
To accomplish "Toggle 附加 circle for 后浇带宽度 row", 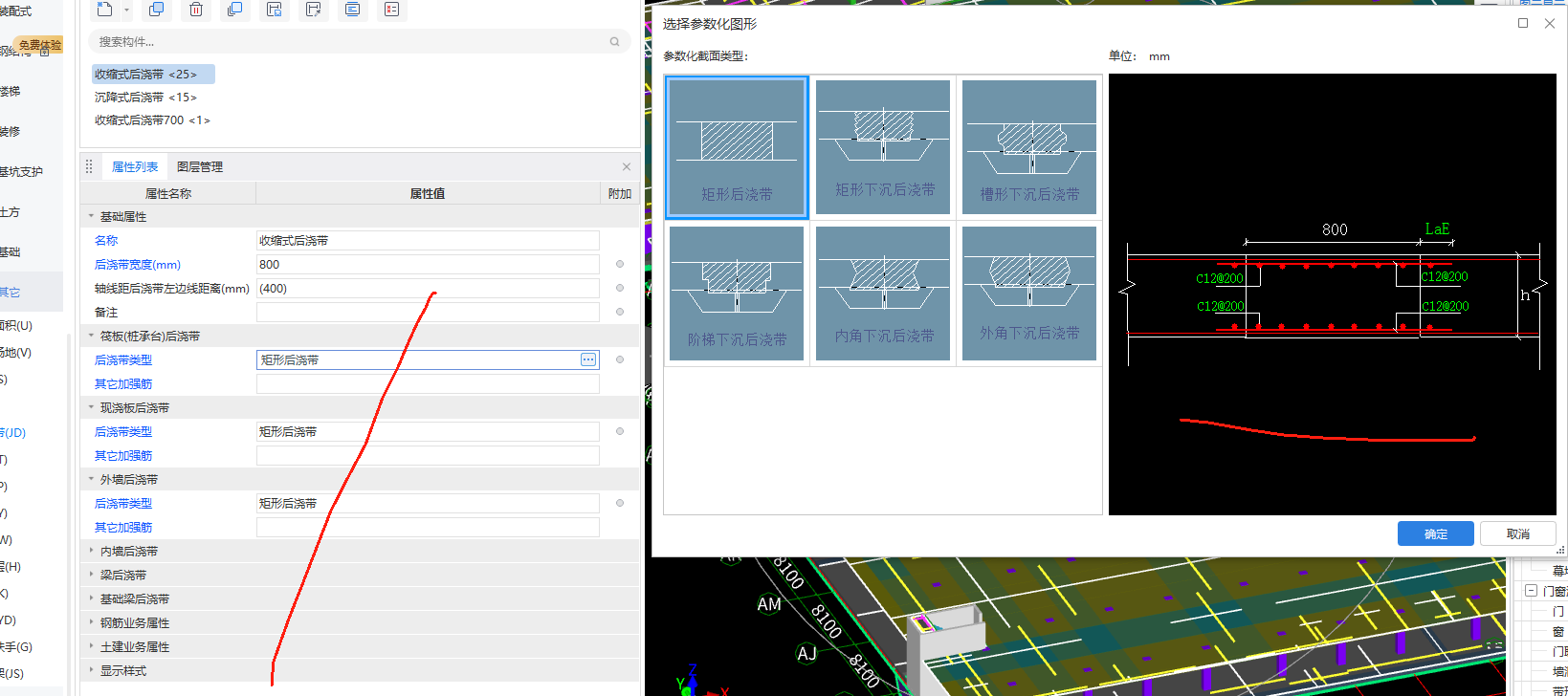I will pyautogui.click(x=620, y=264).
